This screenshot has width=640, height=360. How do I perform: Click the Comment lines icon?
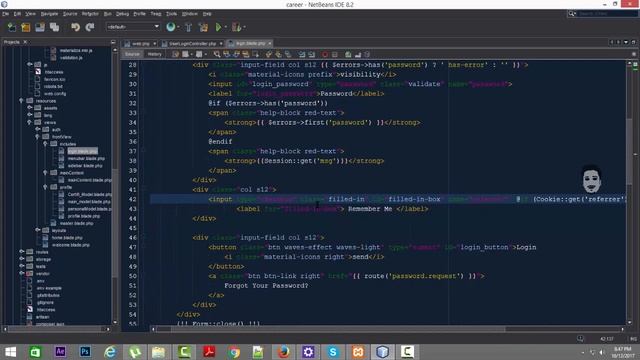coord(348,54)
